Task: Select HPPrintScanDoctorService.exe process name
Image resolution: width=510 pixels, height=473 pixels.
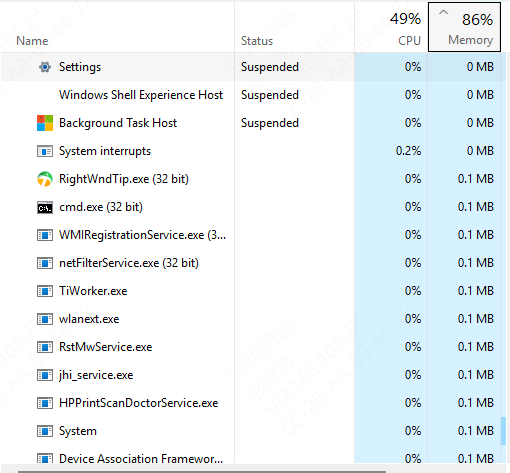Action: coord(138,403)
